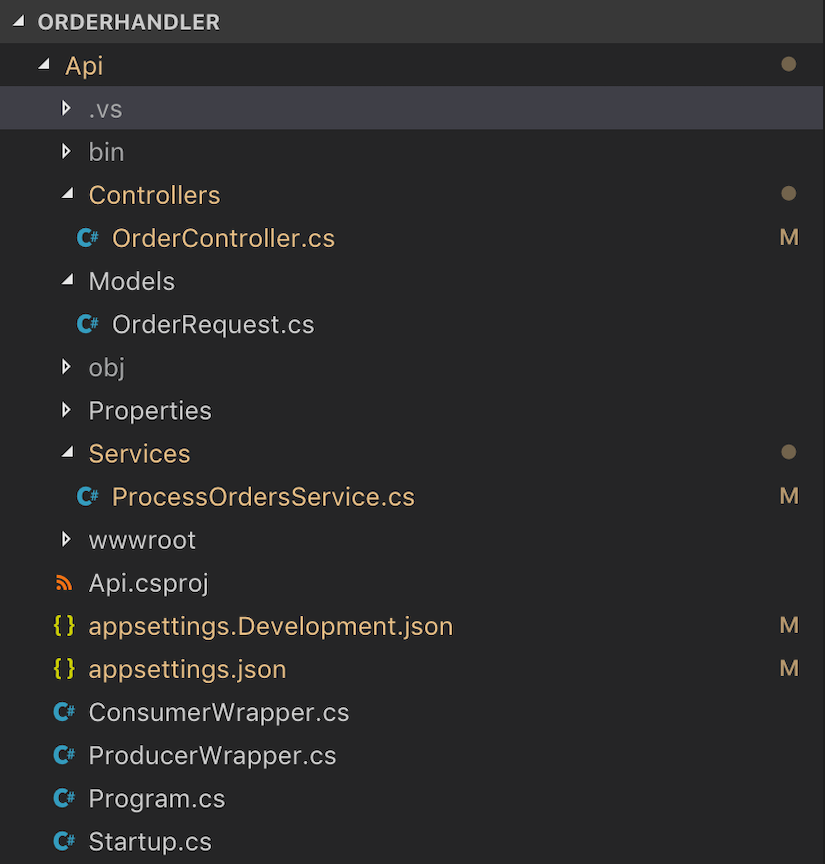Expand the bin folder
The width and height of the screenshot is (825, 864).
pyautogui.click(x=66, y=151)
